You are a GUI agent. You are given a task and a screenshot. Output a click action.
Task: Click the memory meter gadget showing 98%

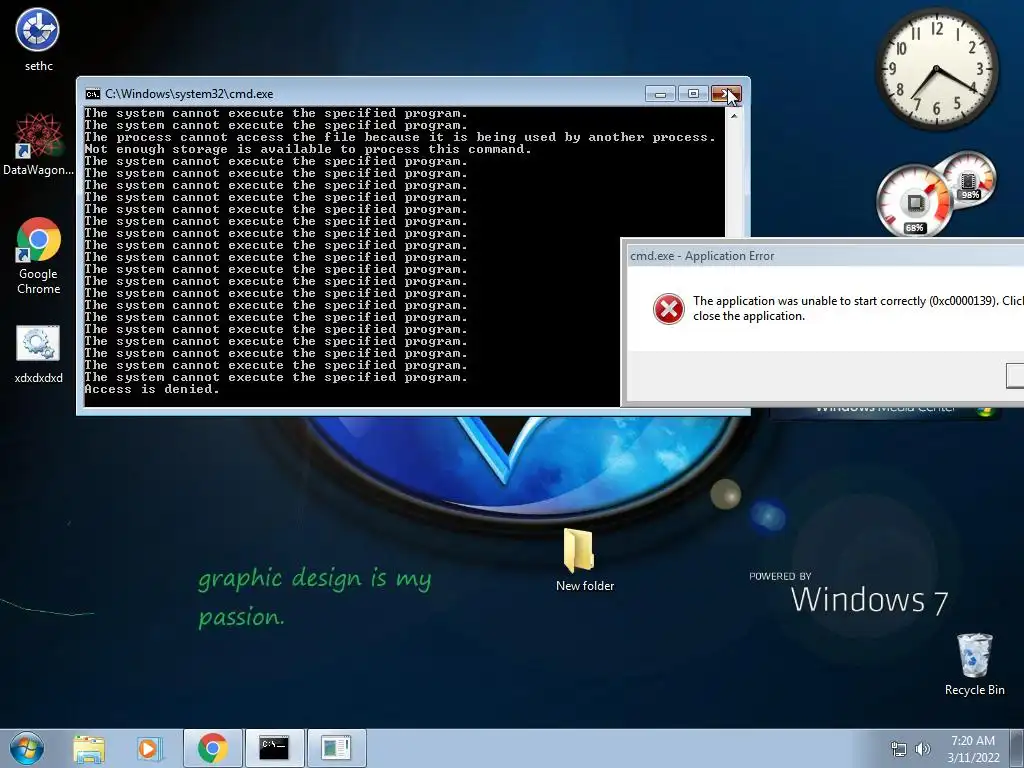pos(969,178)
